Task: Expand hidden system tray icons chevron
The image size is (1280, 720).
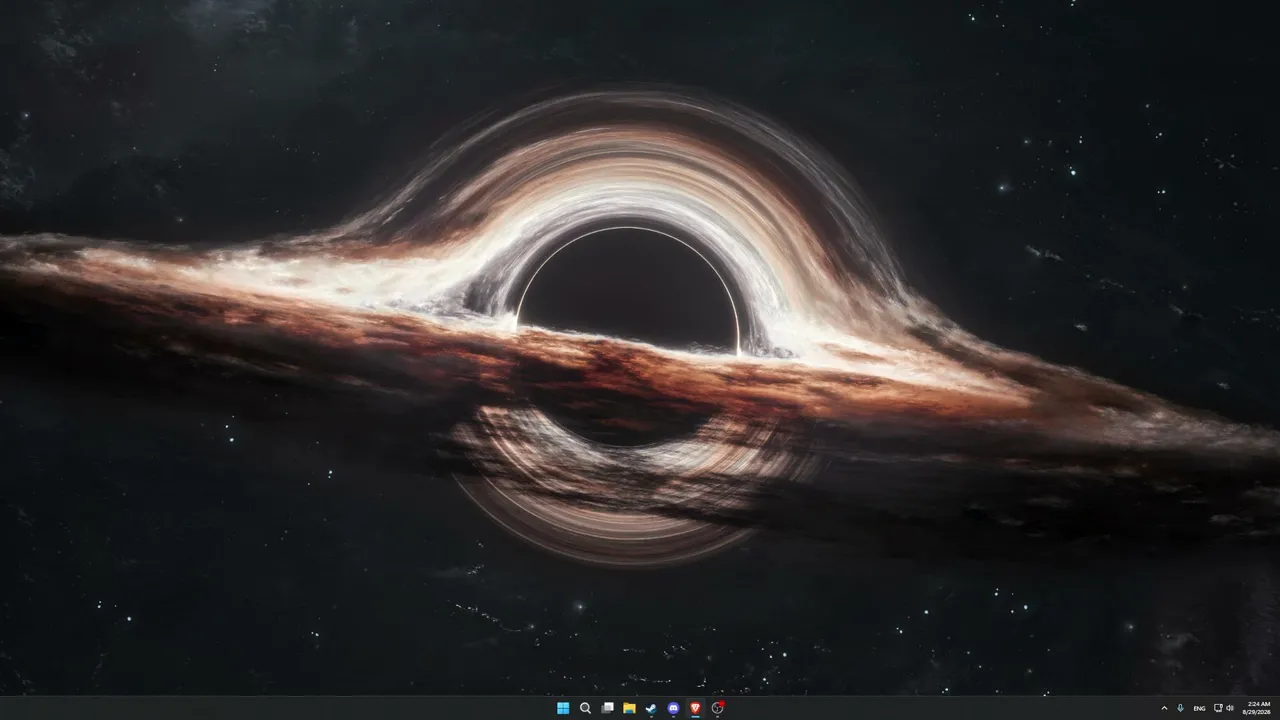Action: (x=1164, y=708)
